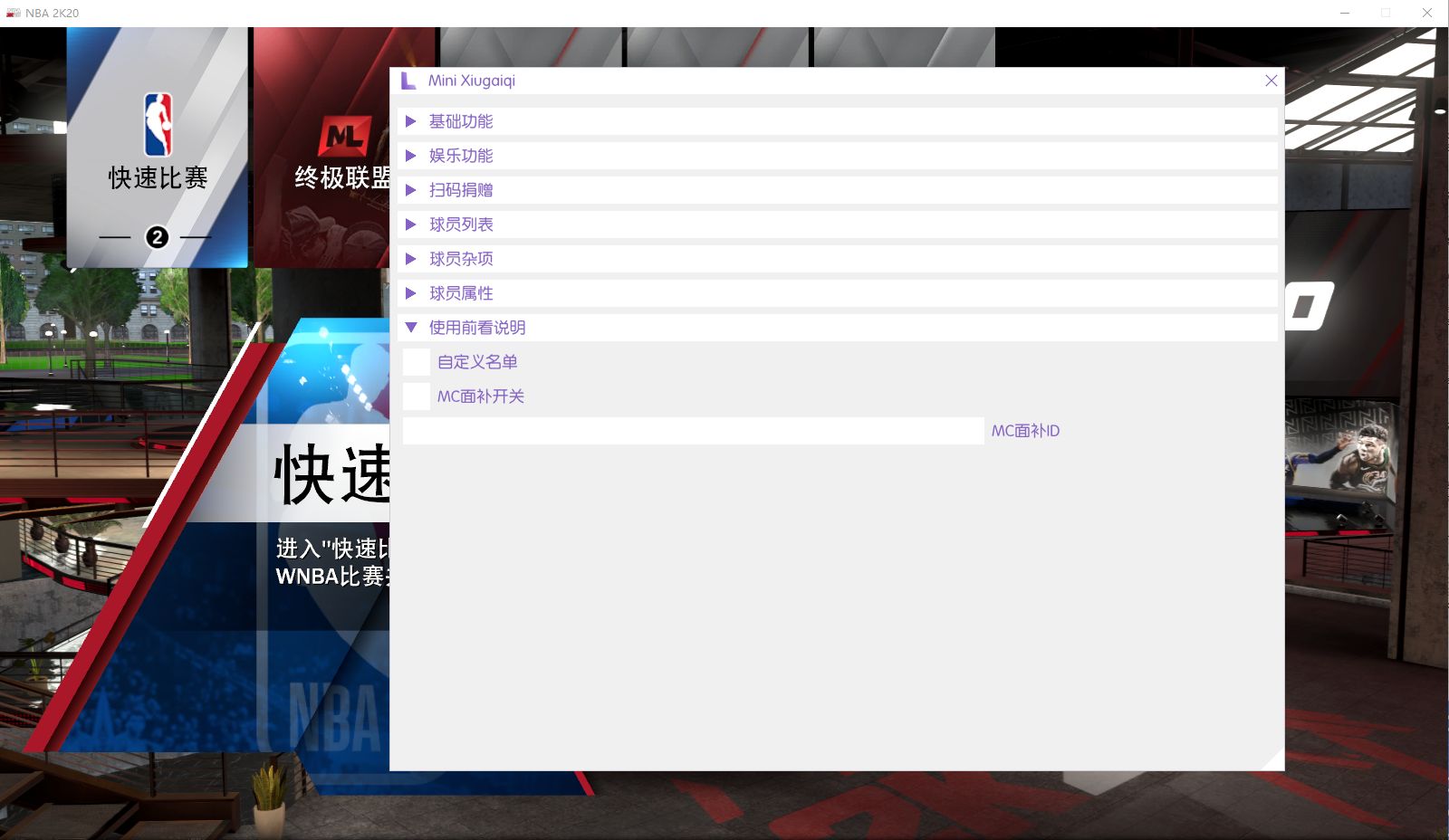Viewport: 1449px width, 840px height.
Task: Click the number 2 circle badge
Action: 158,237
